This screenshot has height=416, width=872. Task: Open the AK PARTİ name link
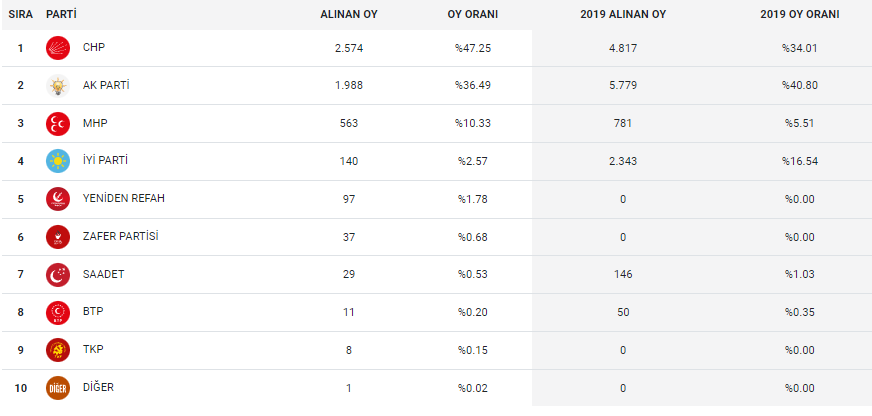pyautogui.click(x=106, y=85)
